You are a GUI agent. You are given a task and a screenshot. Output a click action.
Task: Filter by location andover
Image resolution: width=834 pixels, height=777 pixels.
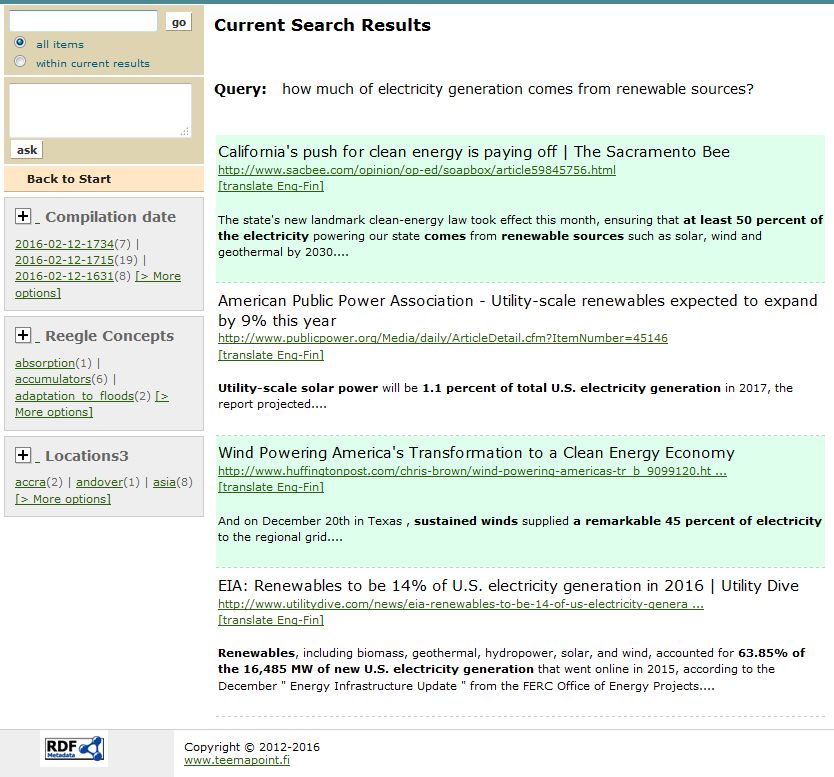(x=99, y=482)
